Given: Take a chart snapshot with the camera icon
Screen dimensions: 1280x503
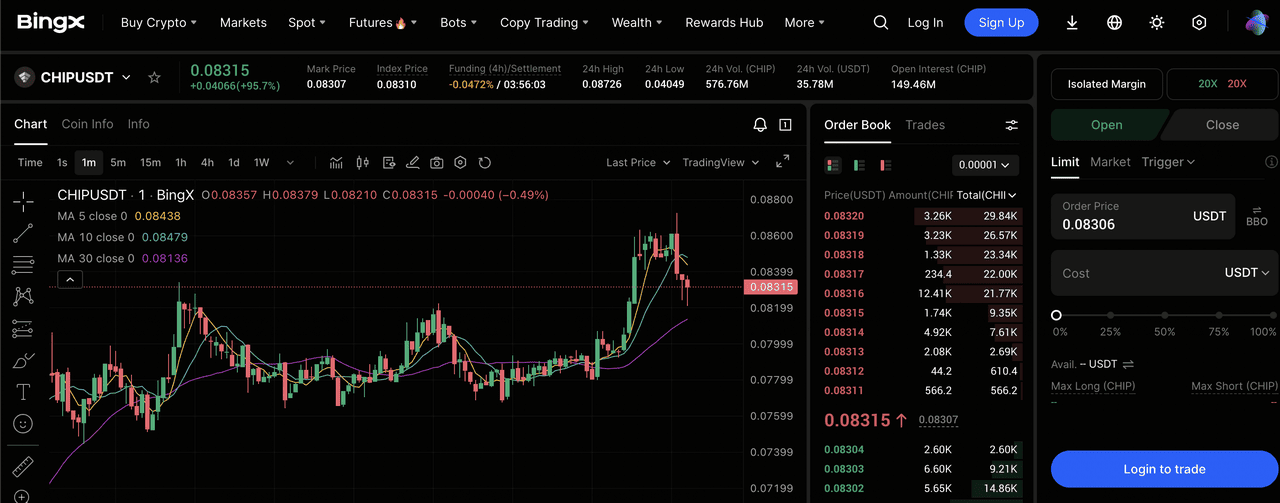Looking at the screenshot, I should 437,162.
